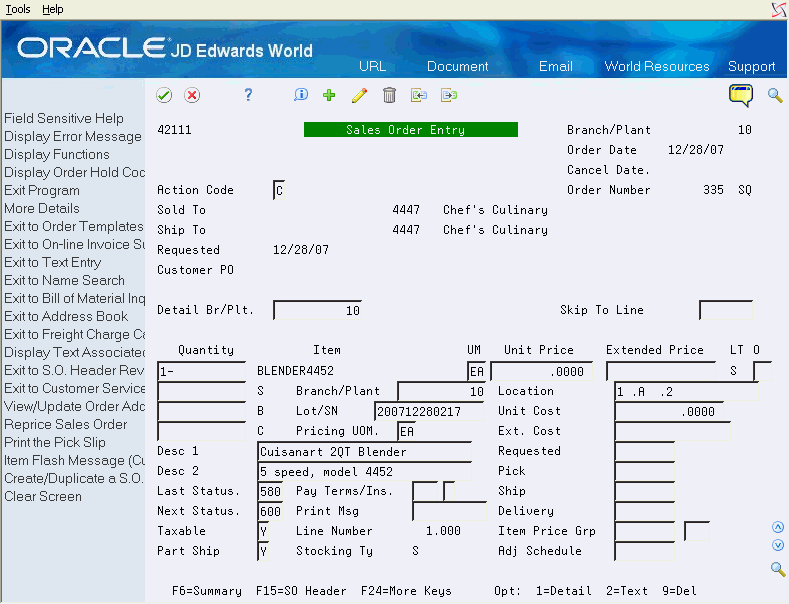Click F15=SO Header function key text

(301, 591)
